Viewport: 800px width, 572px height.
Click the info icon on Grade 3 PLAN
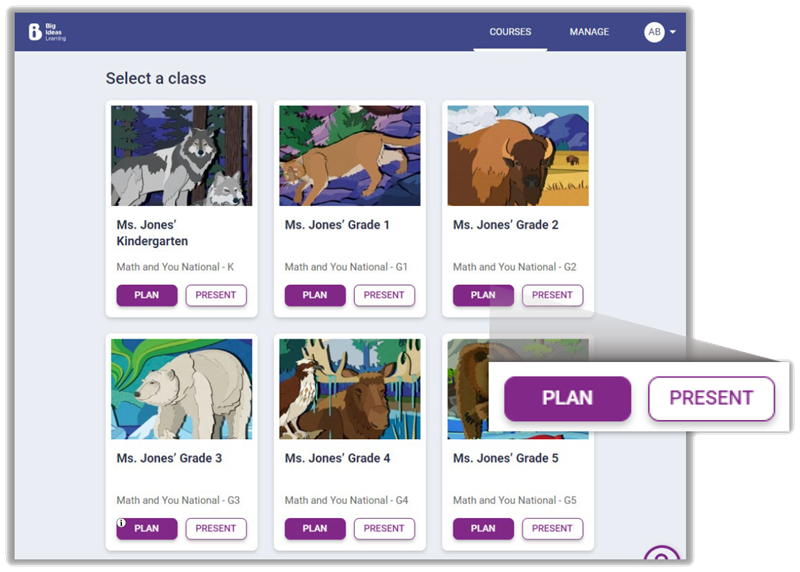point(121,523)
